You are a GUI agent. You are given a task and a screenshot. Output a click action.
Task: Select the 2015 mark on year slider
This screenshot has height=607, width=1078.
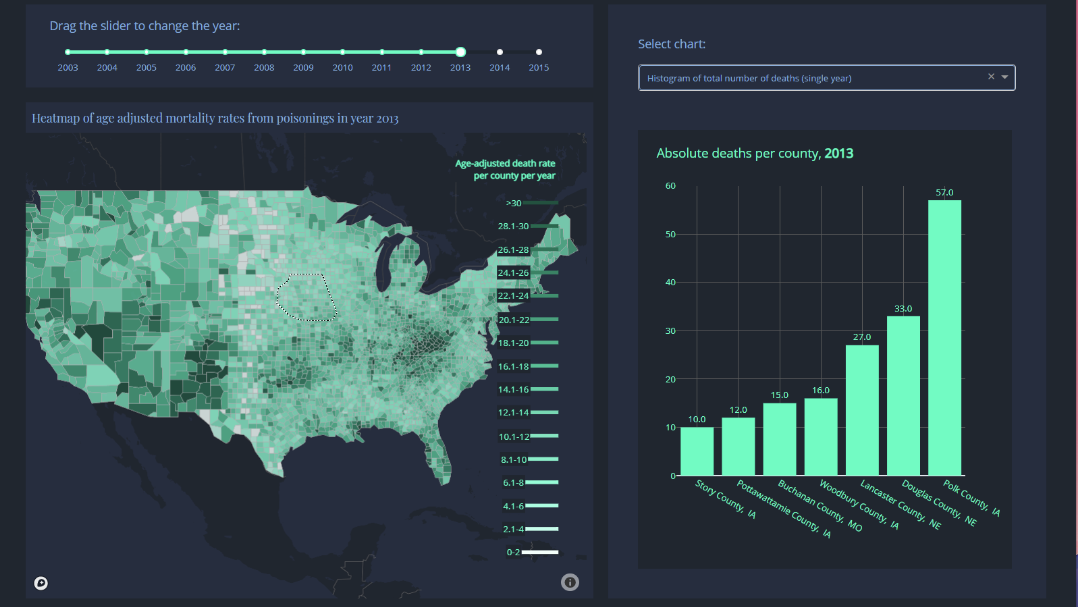click(x=539, y=52)
